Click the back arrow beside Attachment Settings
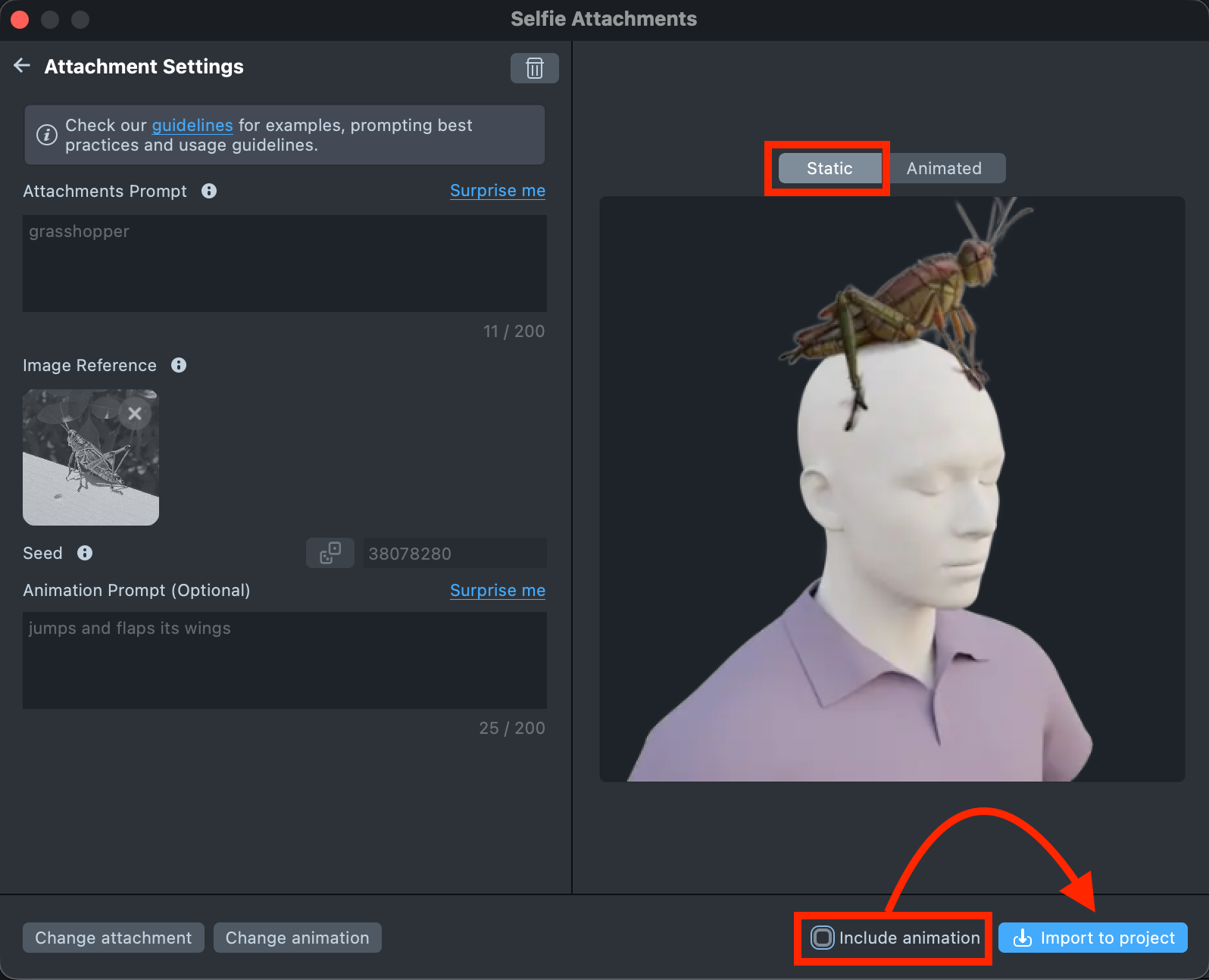The width and height of the screenshot is (1209, 980). click(22, 66)
